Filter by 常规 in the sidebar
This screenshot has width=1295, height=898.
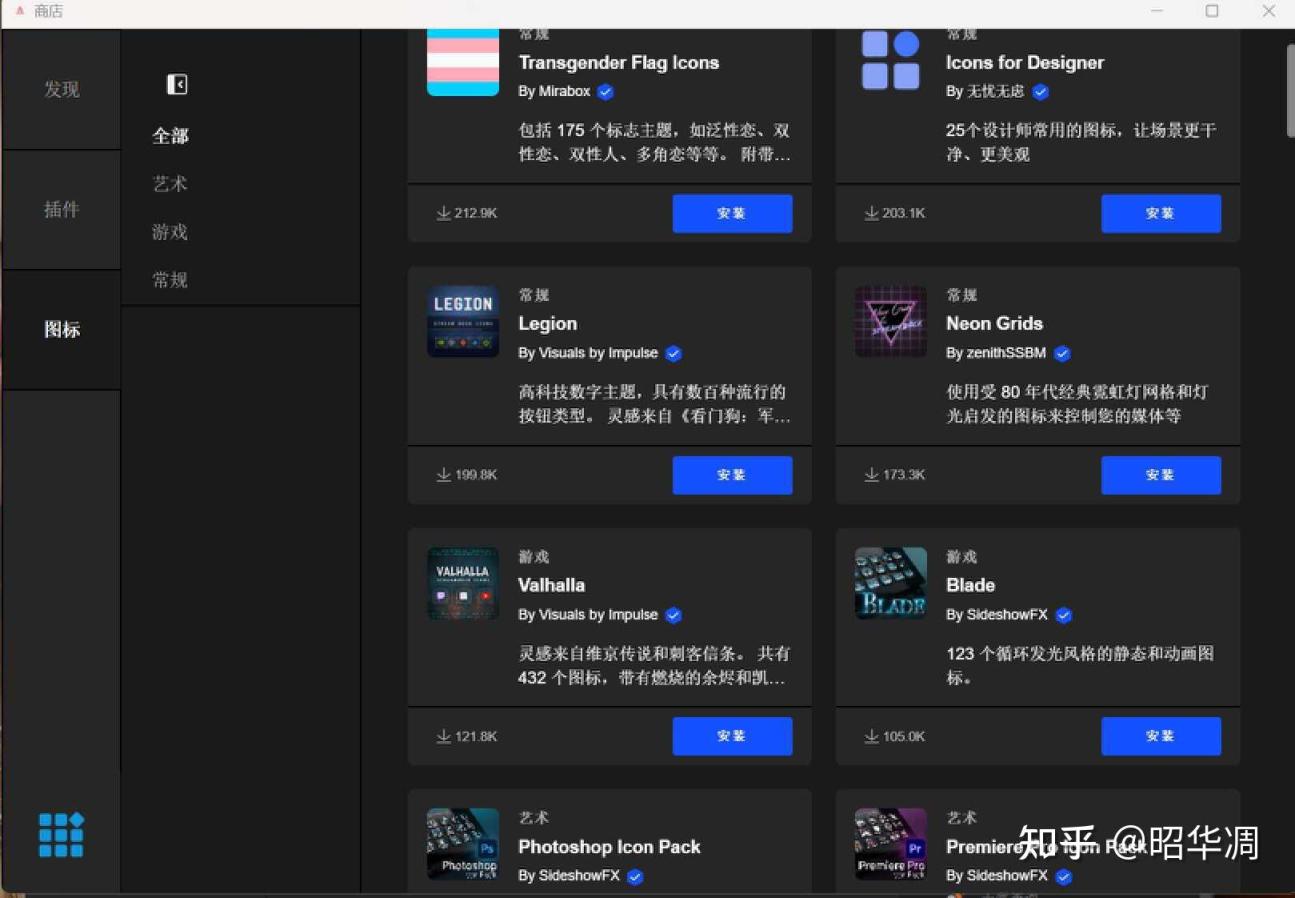(x=170, y=280)
